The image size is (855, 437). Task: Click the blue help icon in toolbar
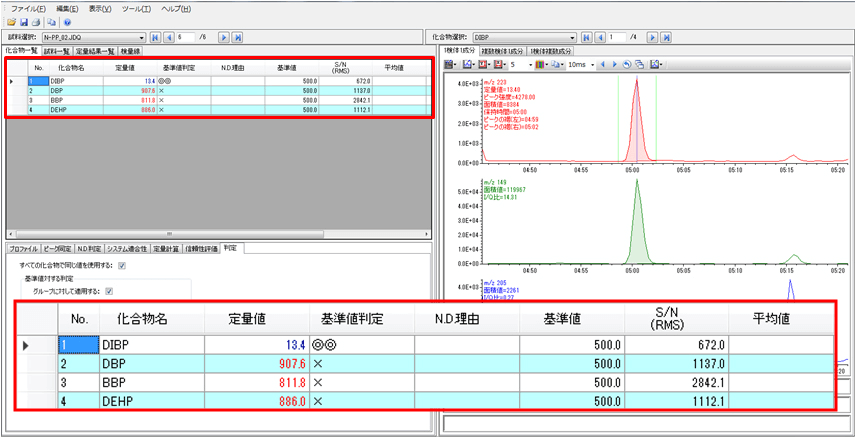pos(67,21)
